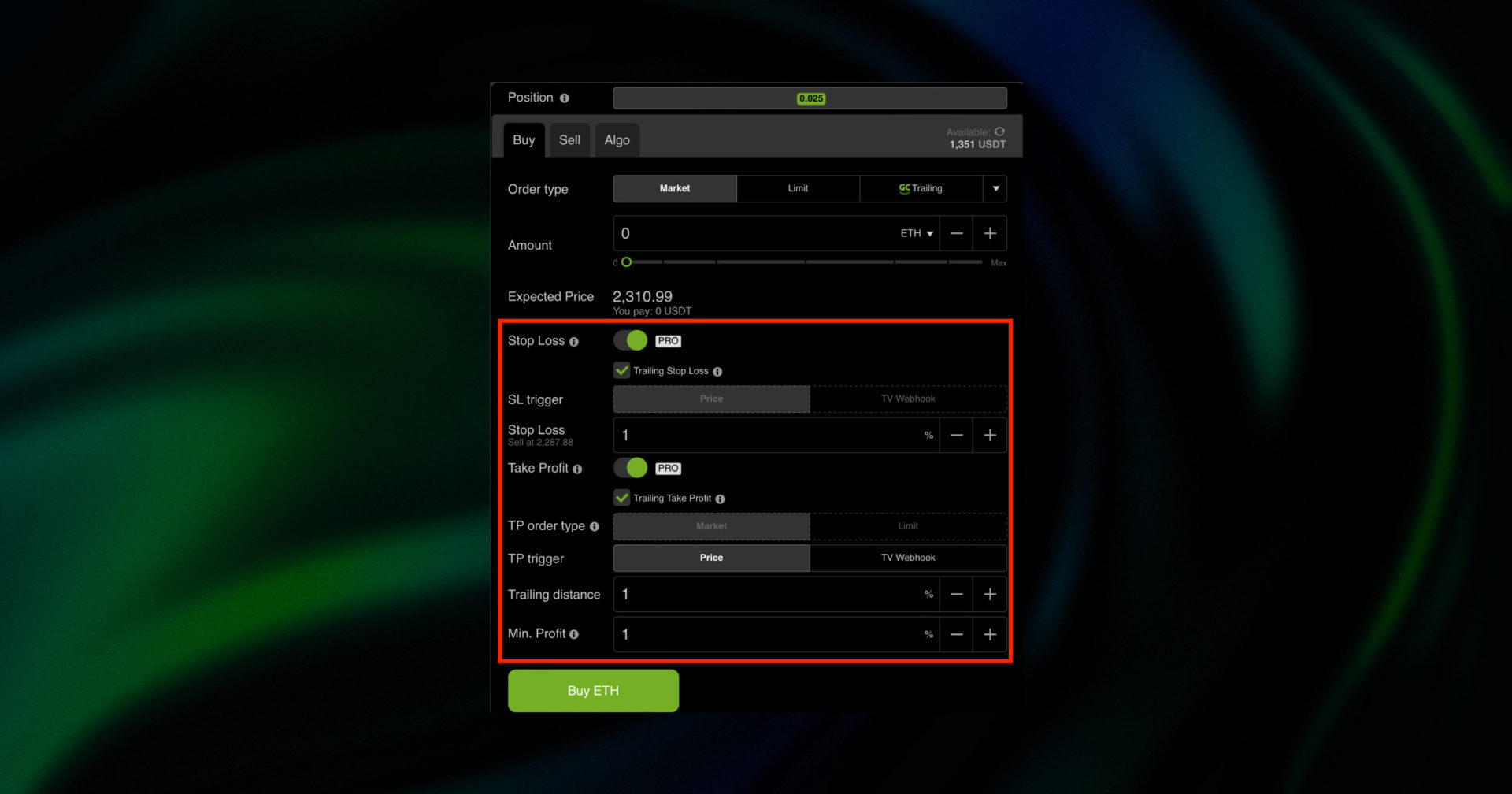Click TP order type info icon
The image size is (1512, 794).
tap(594, 527)
